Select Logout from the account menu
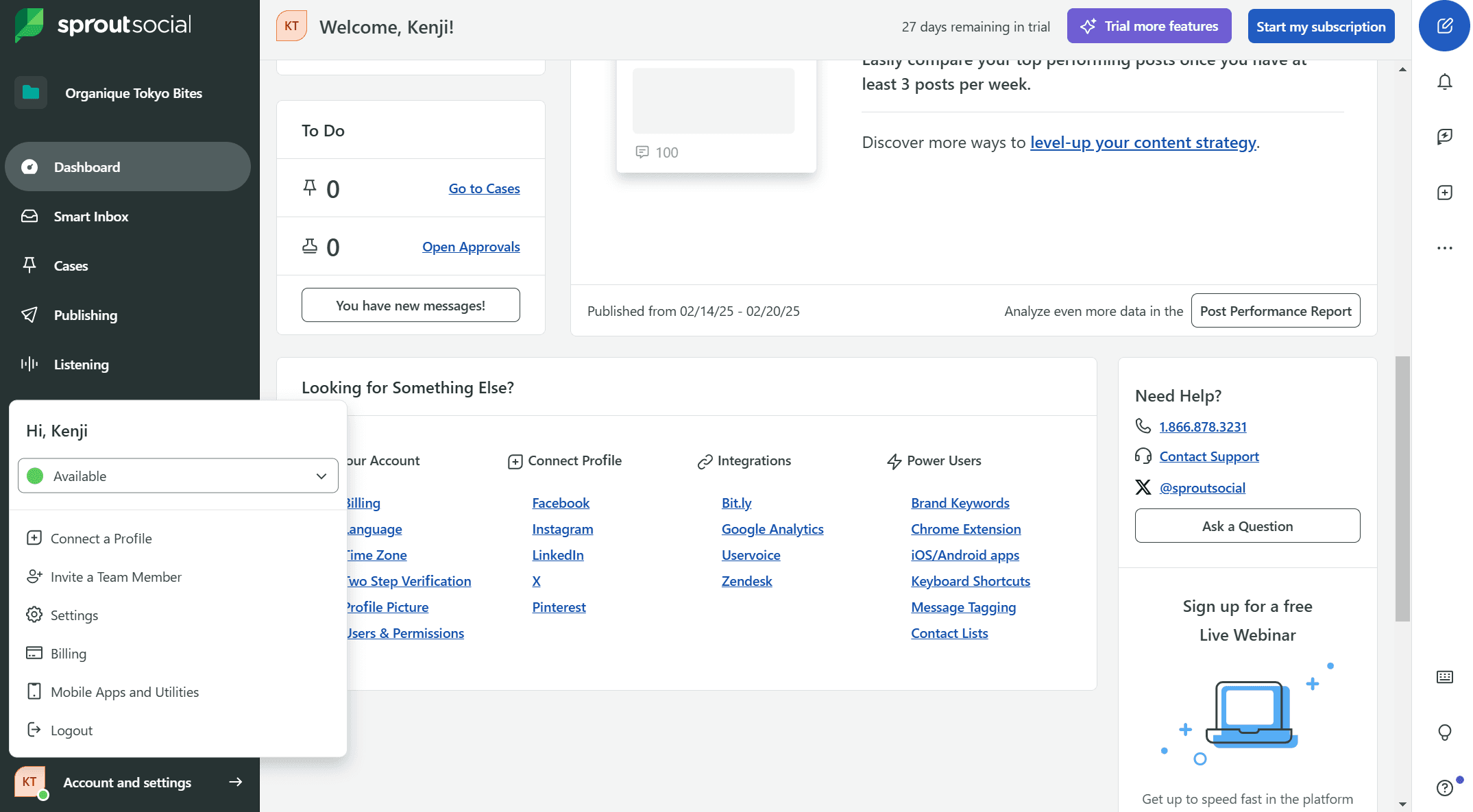The height and width of the screenshot is (812, 1473). click(71, 730)
